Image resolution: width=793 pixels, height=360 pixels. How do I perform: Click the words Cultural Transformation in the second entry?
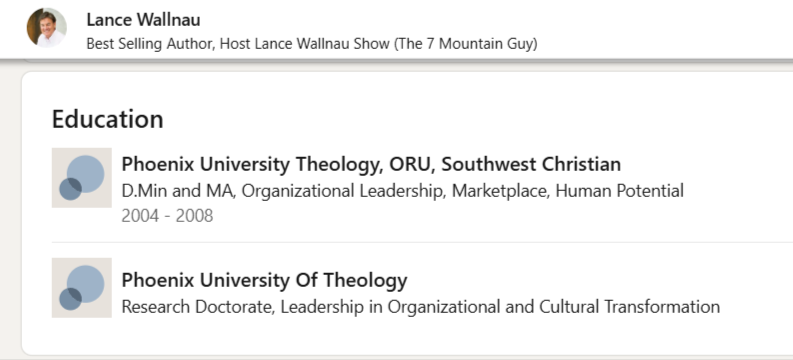coord(630,307)
